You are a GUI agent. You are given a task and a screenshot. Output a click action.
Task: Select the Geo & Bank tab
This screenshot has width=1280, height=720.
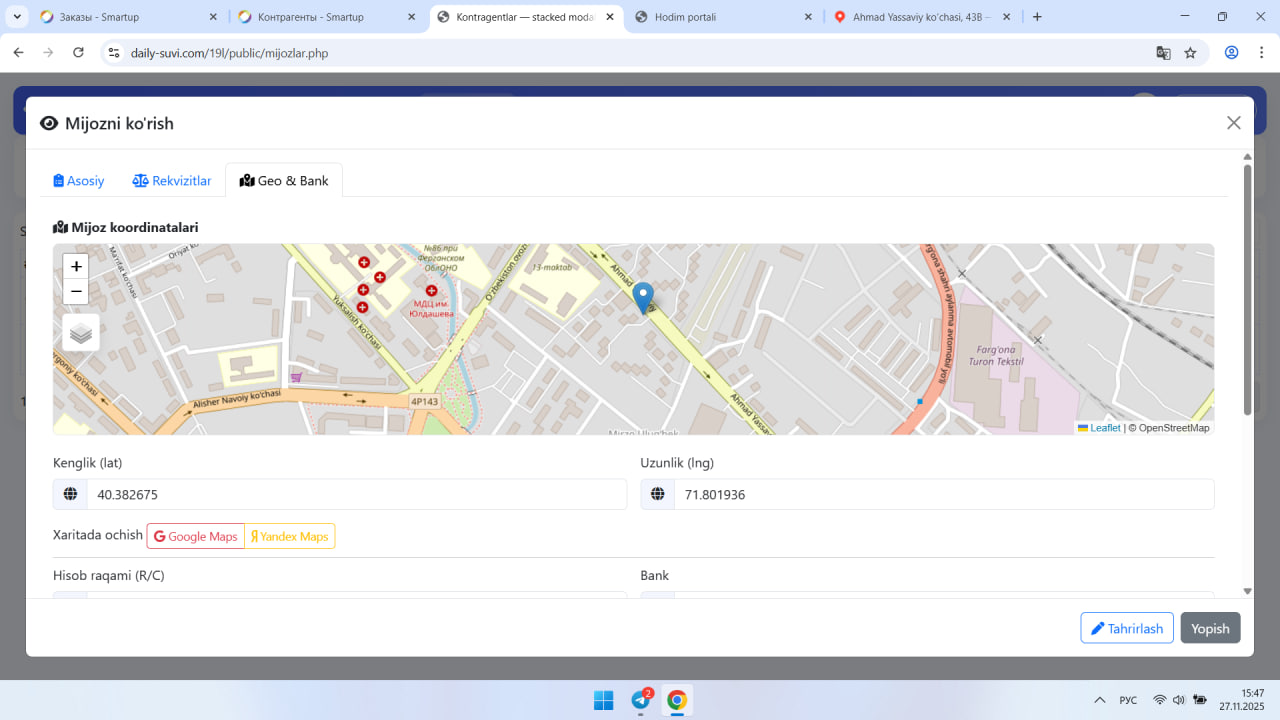pyautogui.click(x=284, y=181)
